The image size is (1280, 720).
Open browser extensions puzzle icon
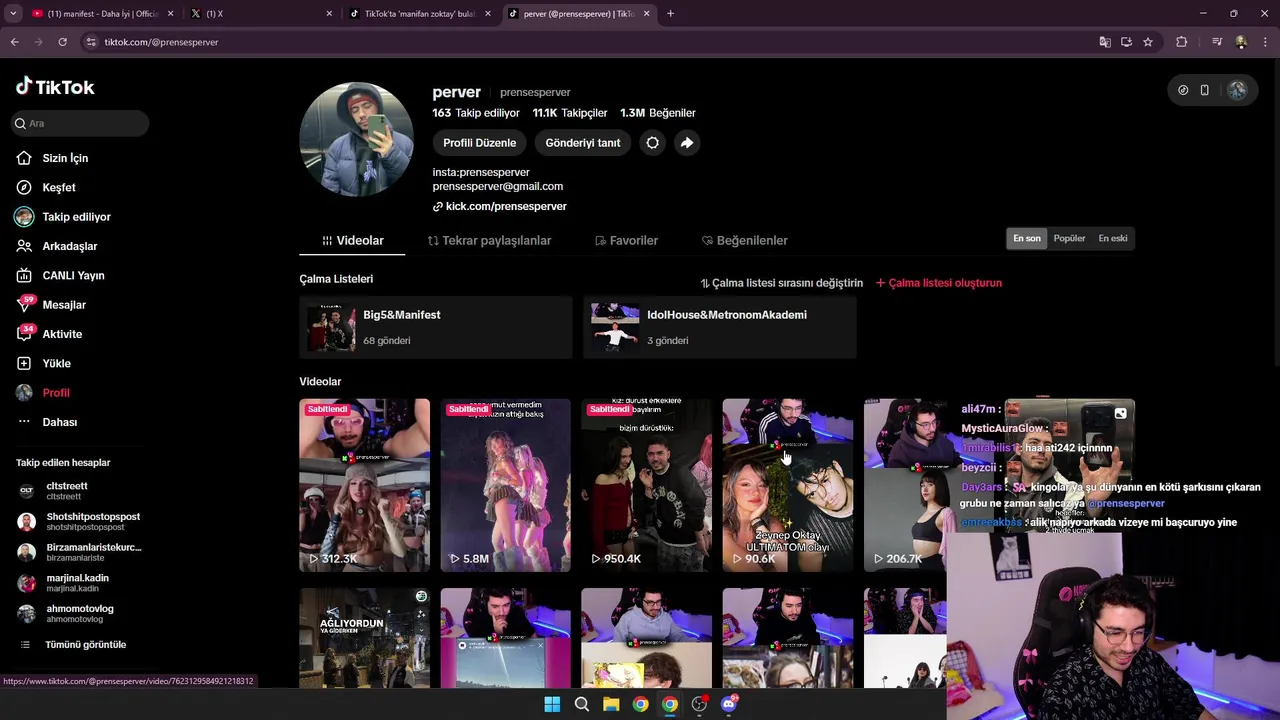[1181, 42]
